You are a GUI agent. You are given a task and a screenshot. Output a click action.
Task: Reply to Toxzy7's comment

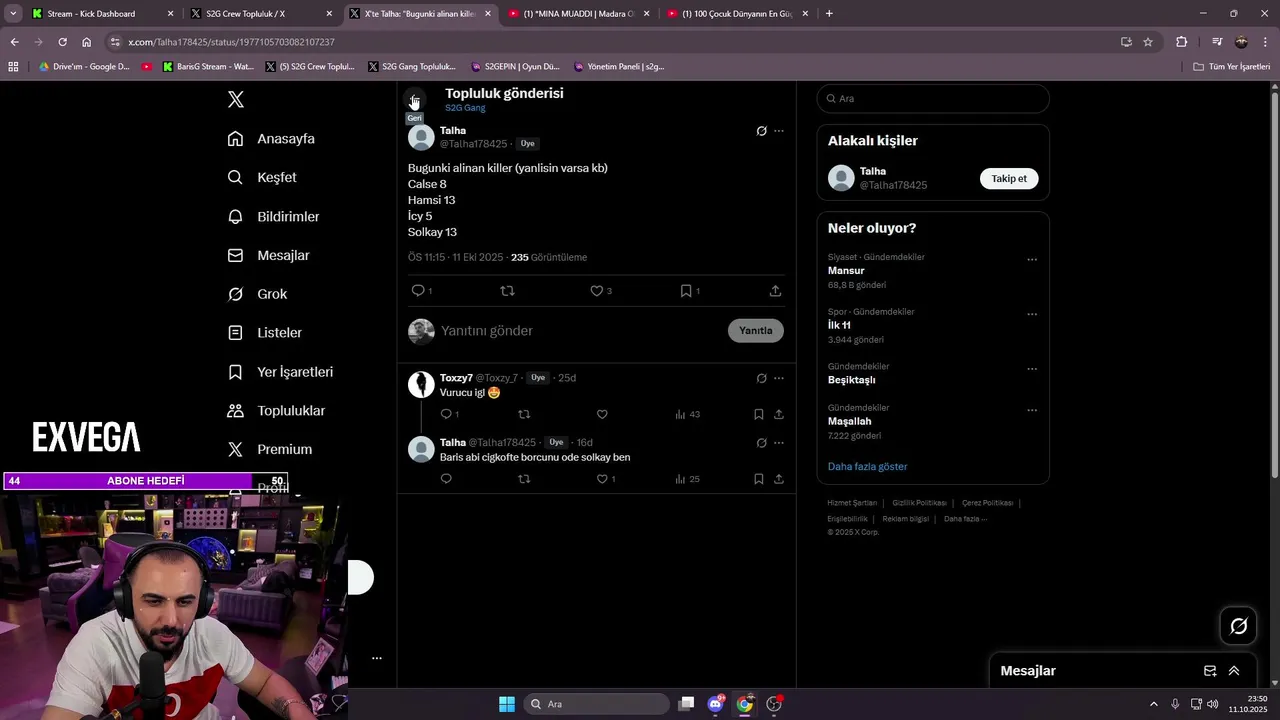[446, 414]
